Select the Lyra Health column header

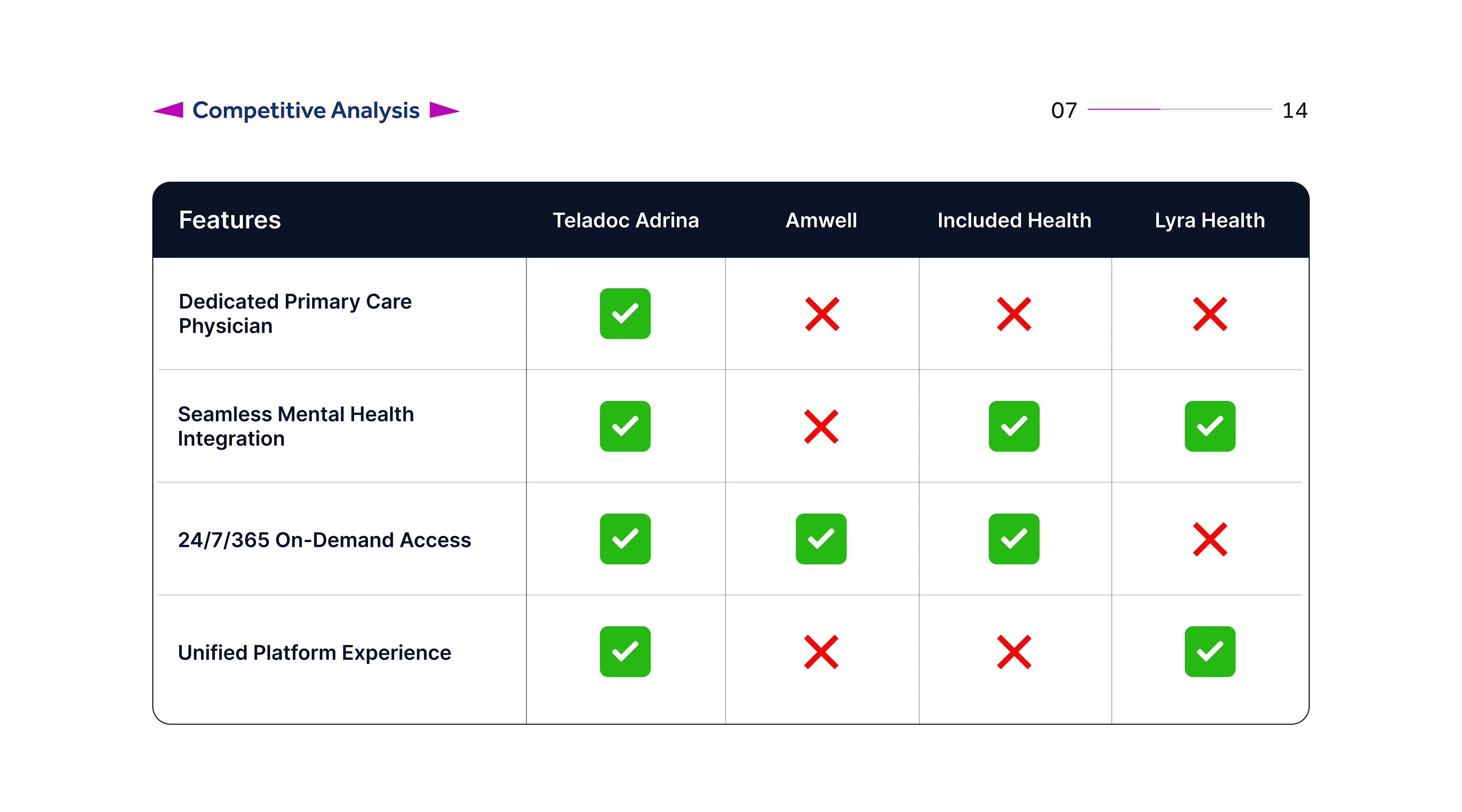click(1210, 220)
